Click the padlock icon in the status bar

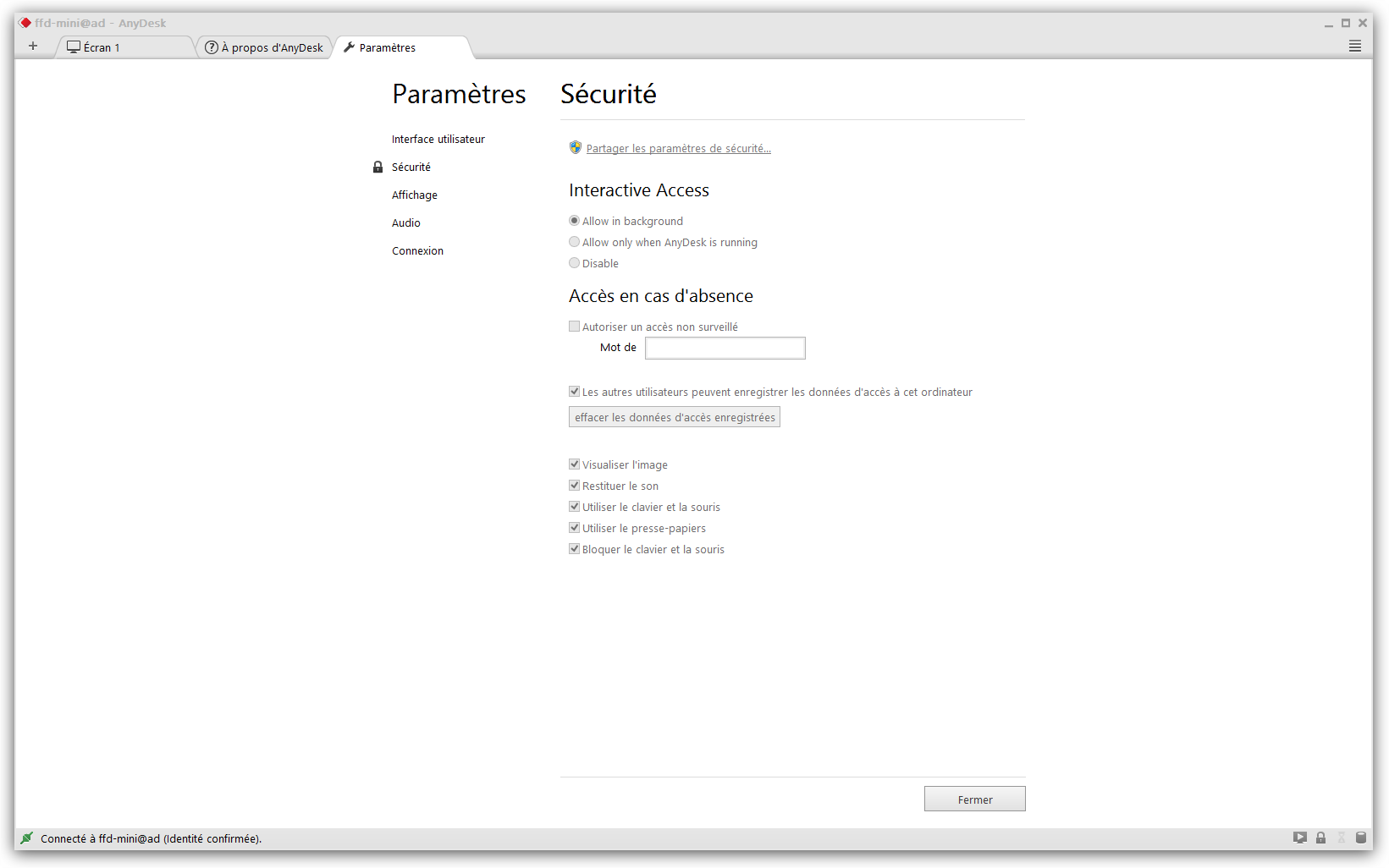pos(1320,838)
